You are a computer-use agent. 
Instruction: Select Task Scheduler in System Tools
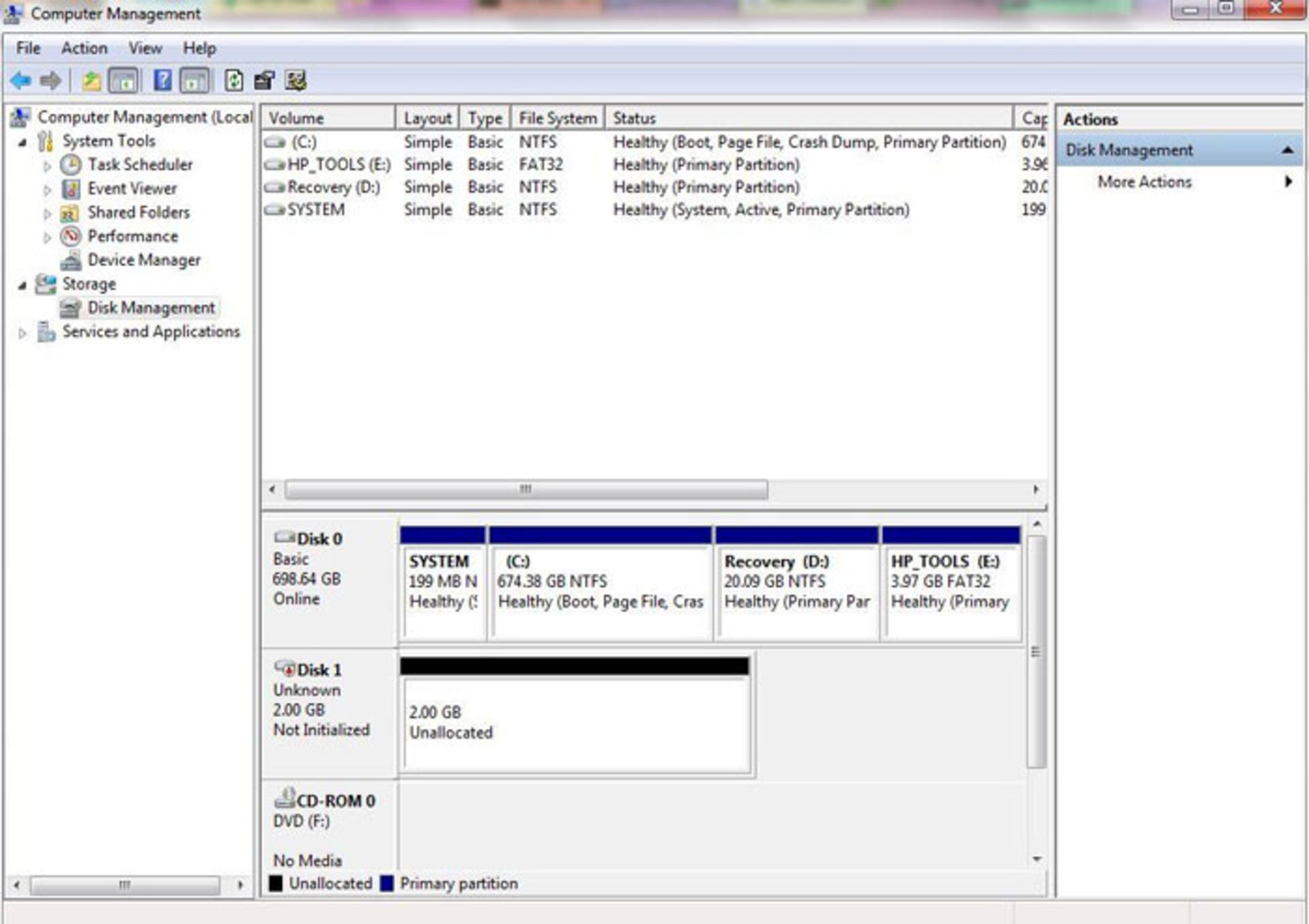coord(140,164)
